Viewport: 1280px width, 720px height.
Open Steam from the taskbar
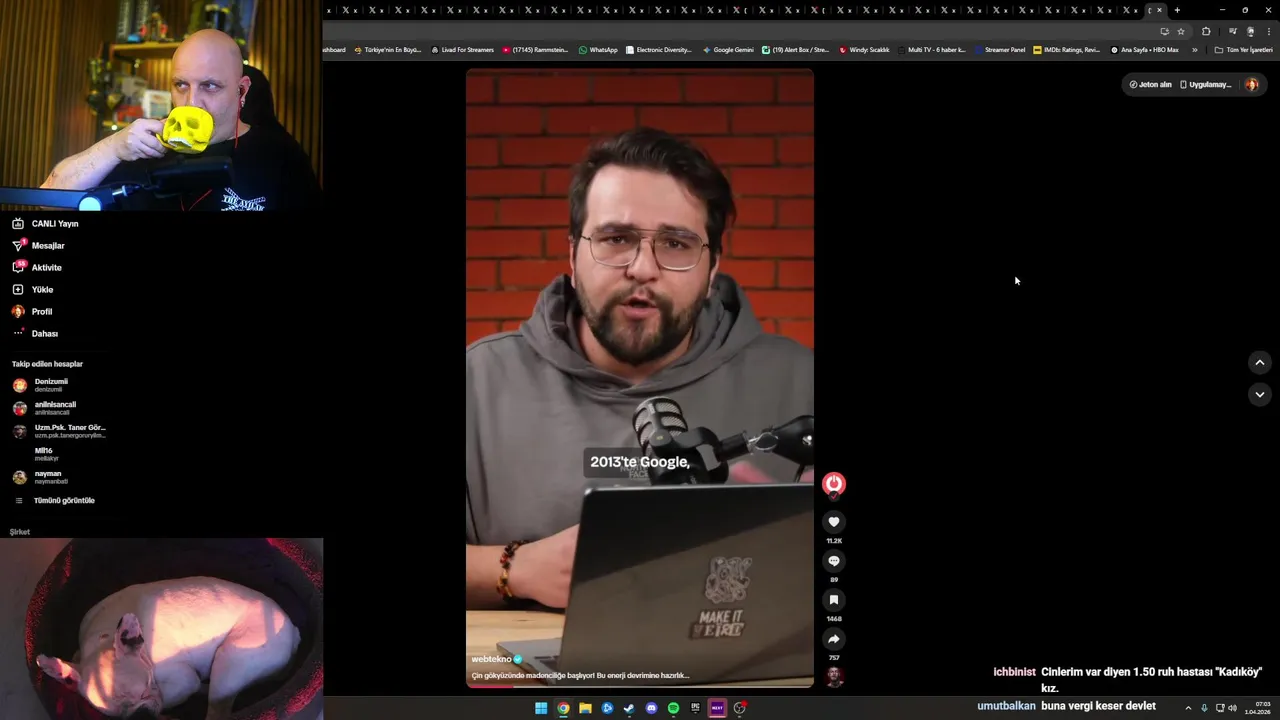click(x=629, y=708)
